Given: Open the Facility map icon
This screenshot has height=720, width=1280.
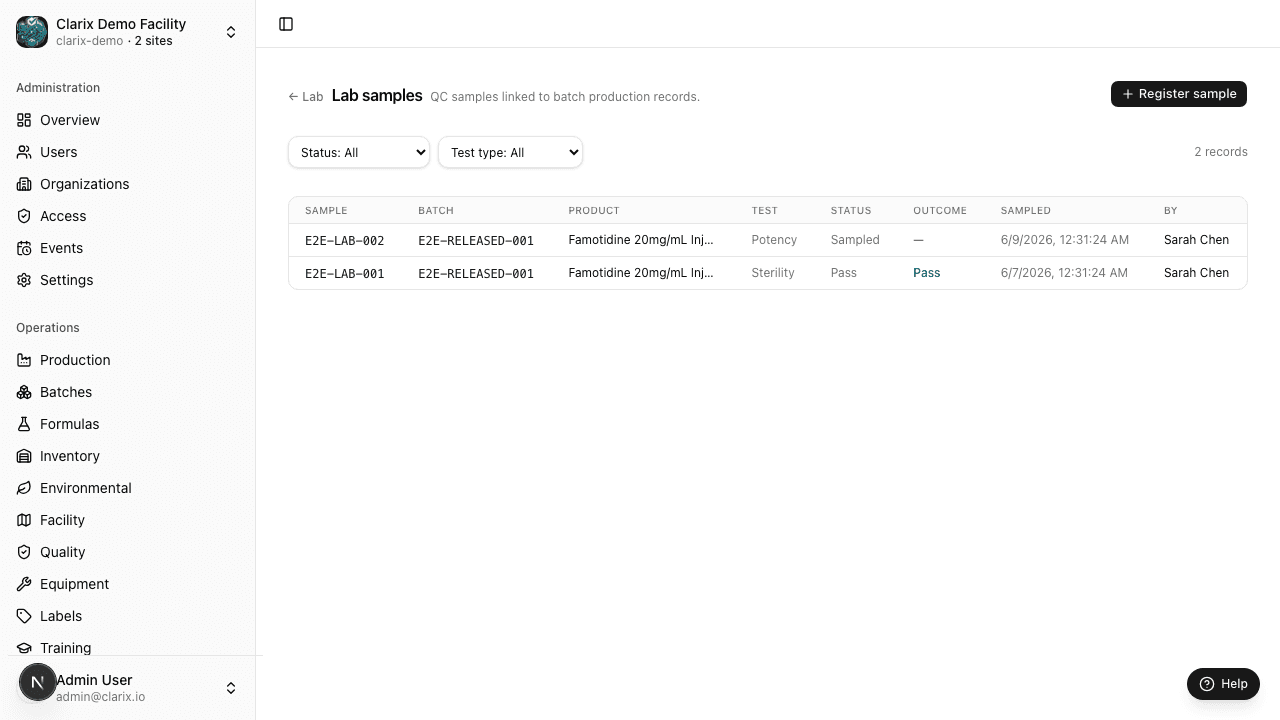Looking at the screenshot, I should 24,520.
